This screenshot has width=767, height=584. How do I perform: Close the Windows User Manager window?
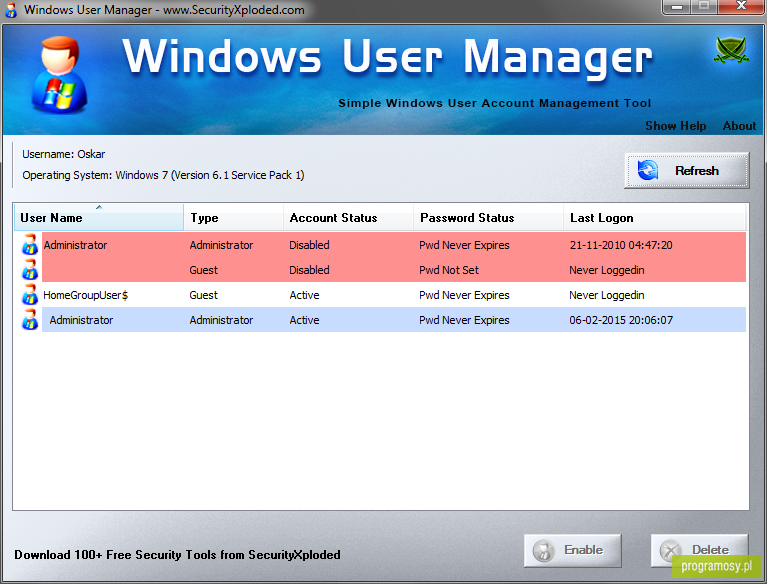coord(742,7)
